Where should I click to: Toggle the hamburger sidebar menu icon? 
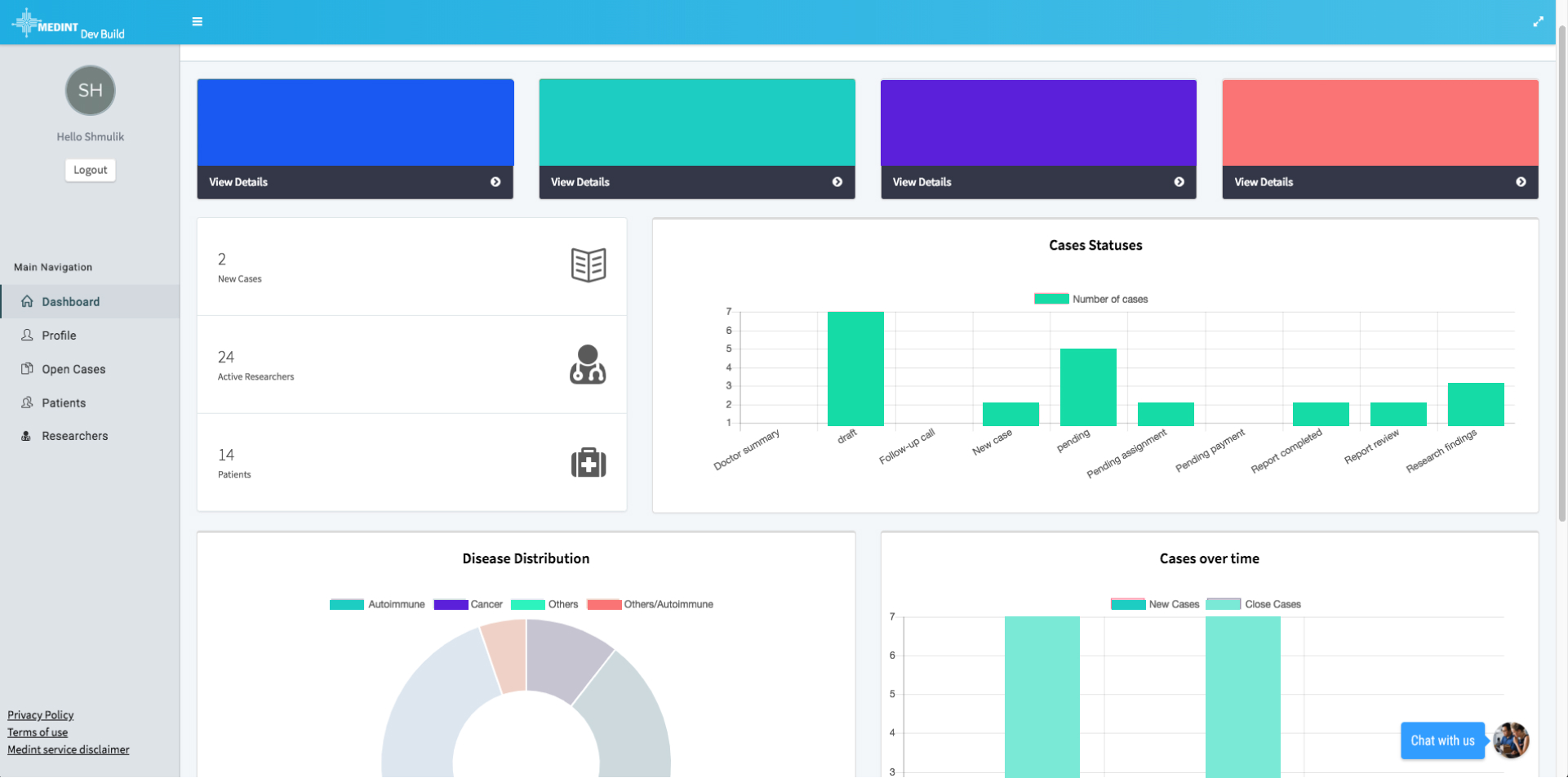197,21
